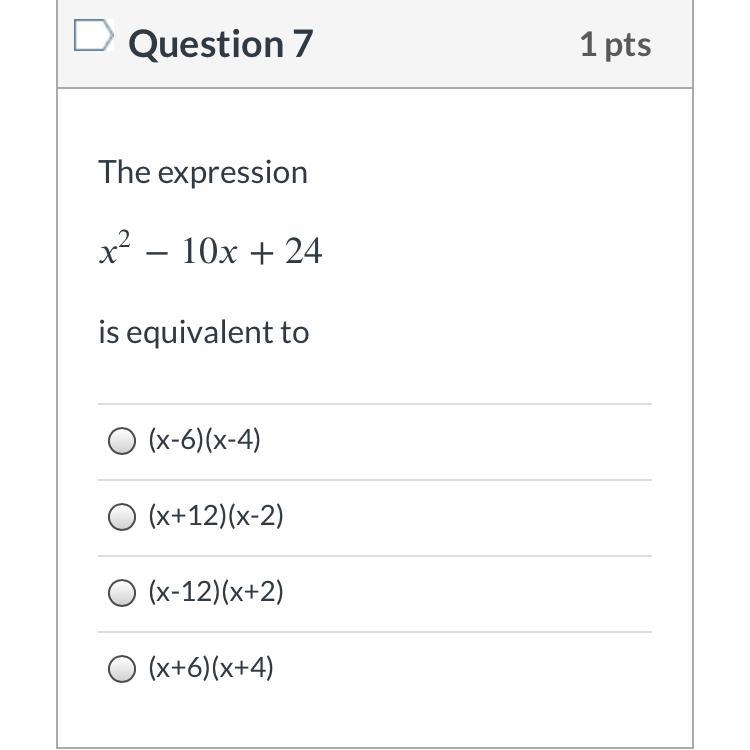Click the Question 7 heading

[221, 44]
